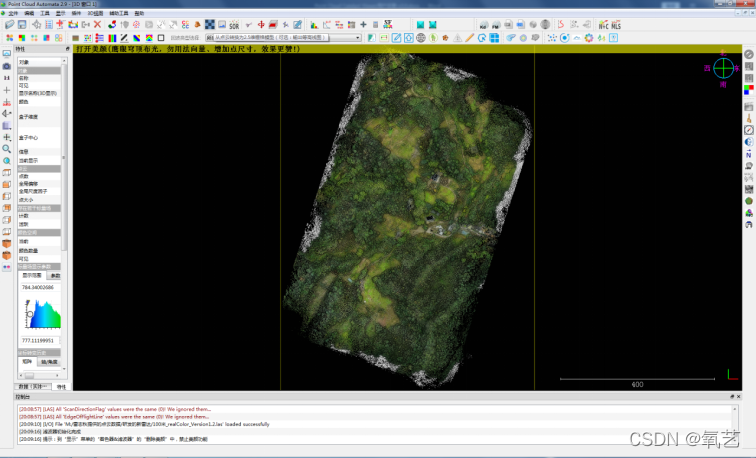The image size is (756, 458).
Task: Click the compass icon in right sidebar
Action: [x=749, y=130]
